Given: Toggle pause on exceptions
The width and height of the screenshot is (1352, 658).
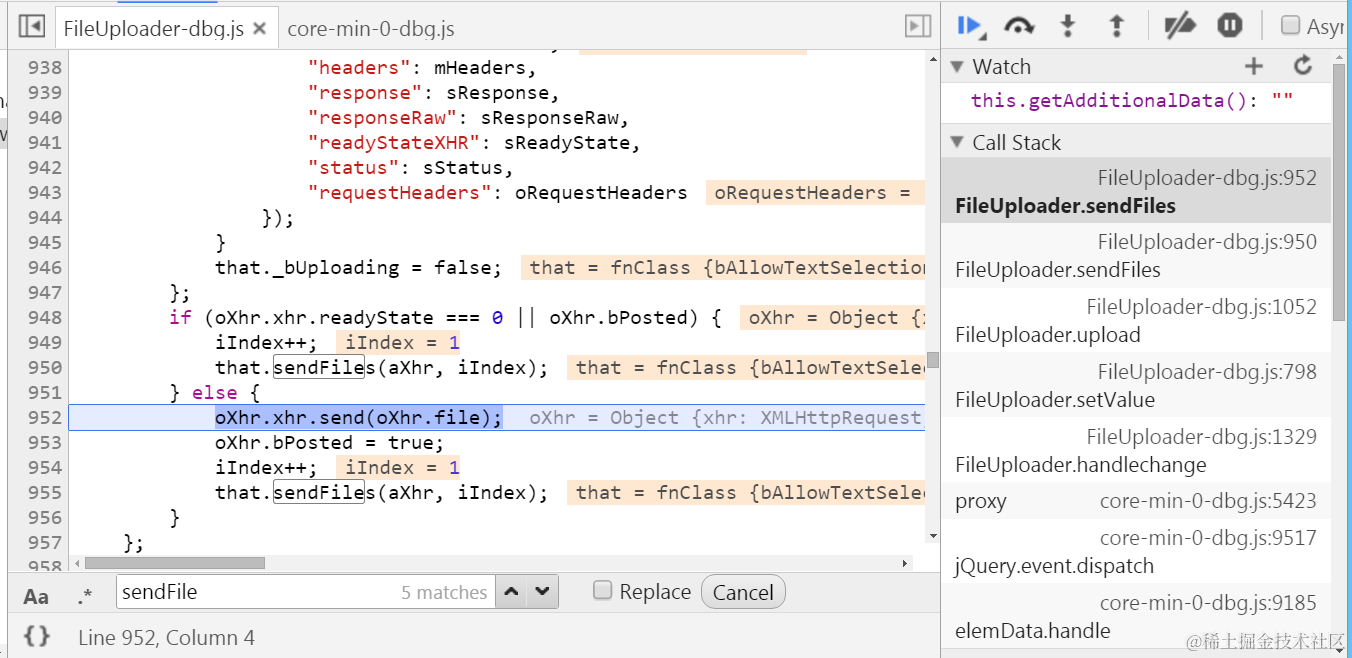Looking at the screenshot, I should [1230, 26].
